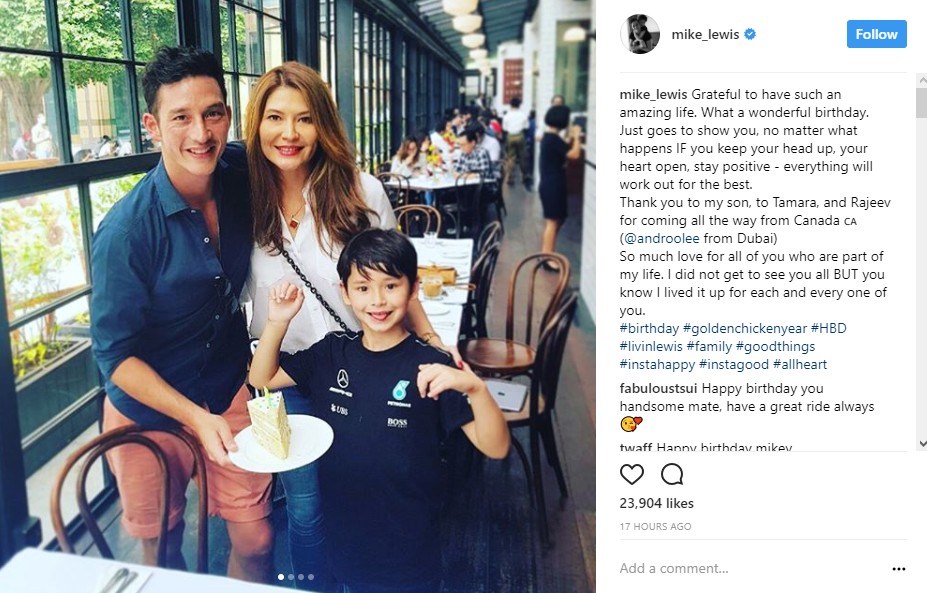Open the #instagood hashtag
Image resolution: width=927 pixels, height=593 pixels.
click(734, 364)
